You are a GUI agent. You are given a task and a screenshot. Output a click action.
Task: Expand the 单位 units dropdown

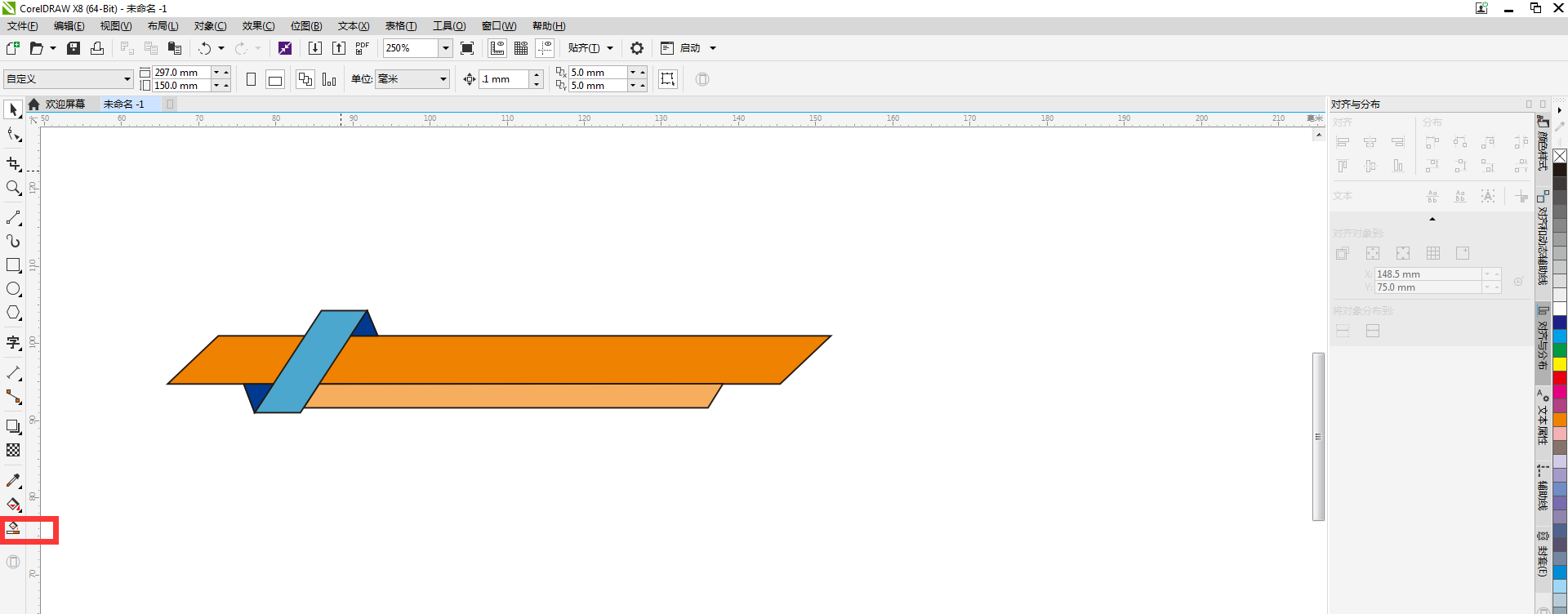pos(443,79)
